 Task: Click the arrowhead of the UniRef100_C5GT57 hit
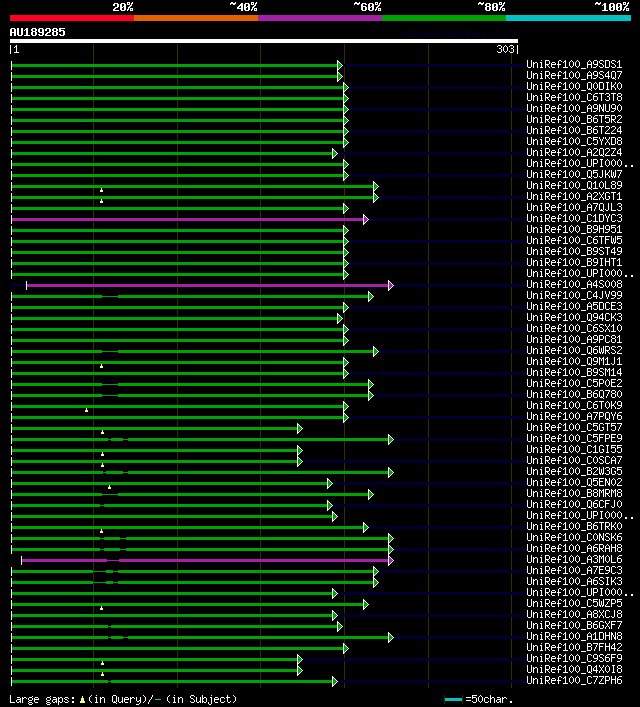300,428
